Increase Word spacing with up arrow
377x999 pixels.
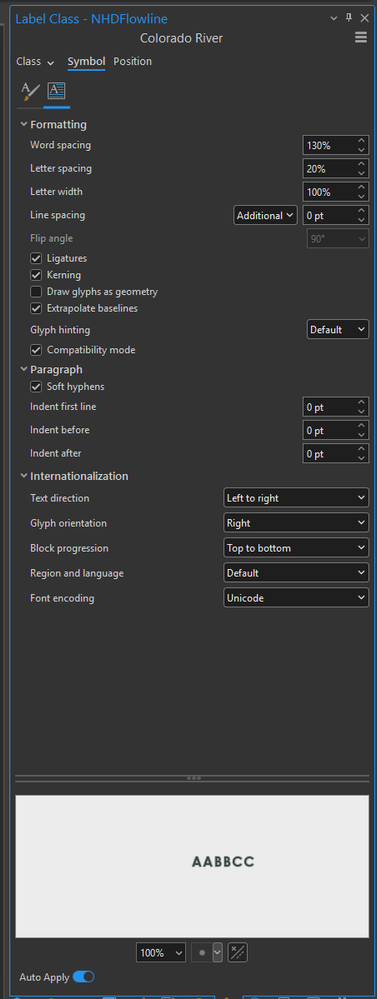[x=361, y=141]
